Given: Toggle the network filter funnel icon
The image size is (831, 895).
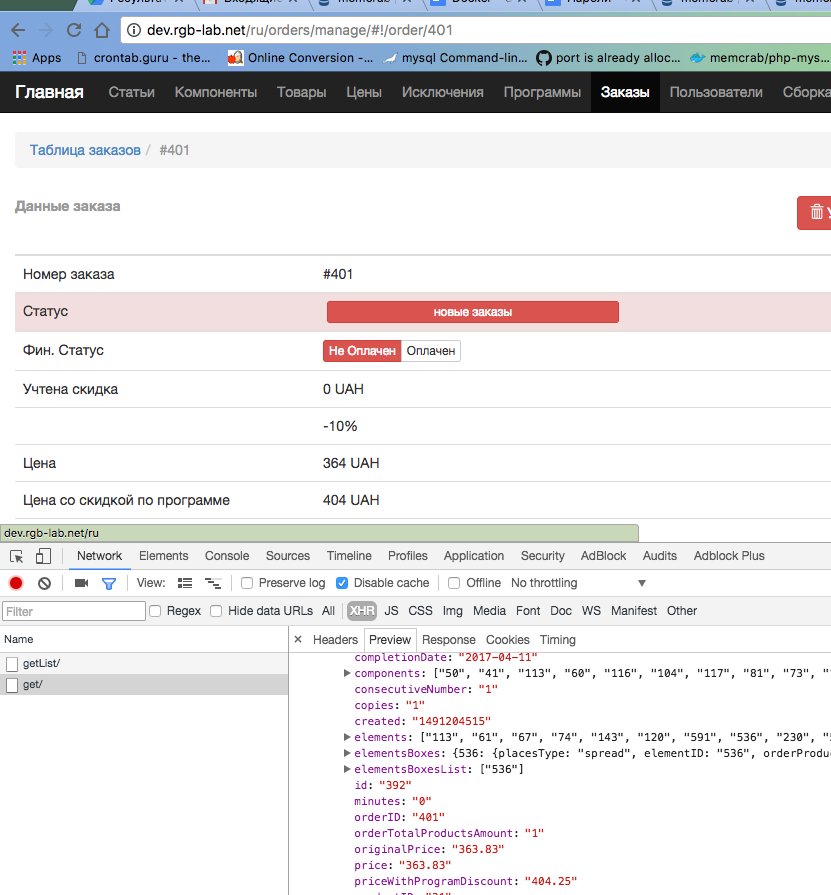Looking at the screenshot, I should coord(109,583).
